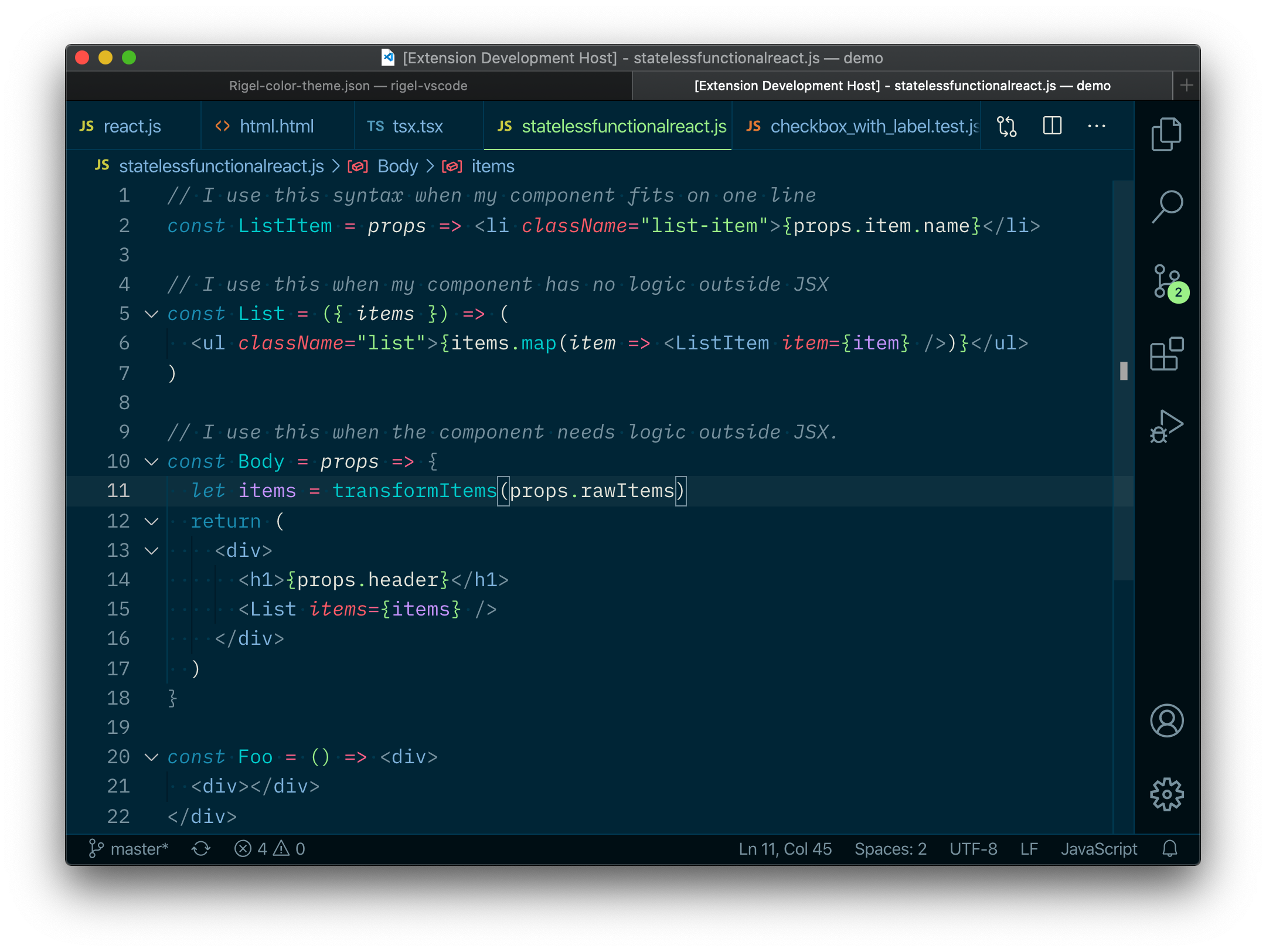This screenshot has height=952, width=1266.
Task: Click the Open Changes compare icon
Action: (1007, 126)
